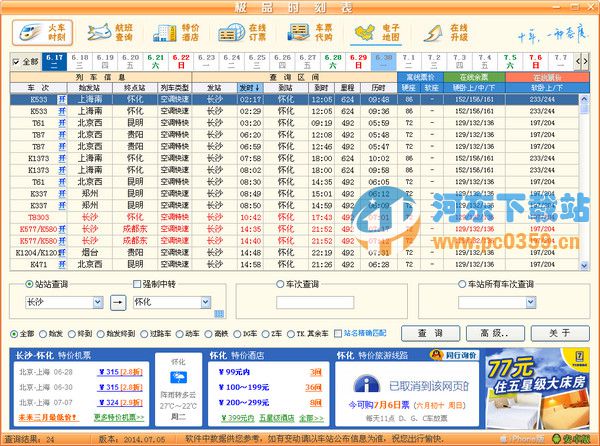This screenshot has height=446, width=600.
Task: Click the weather rain icon for 怀化
Action: pos(178,378)
